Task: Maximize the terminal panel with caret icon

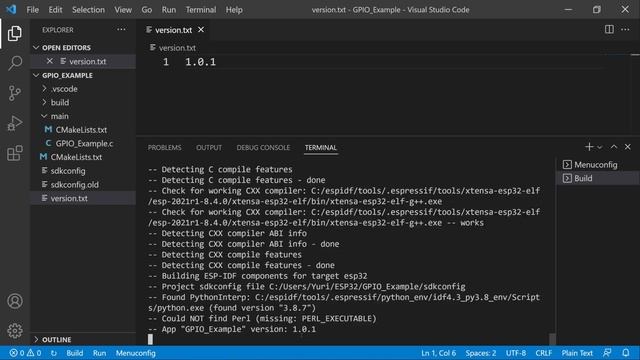Action: pos(613,147)
